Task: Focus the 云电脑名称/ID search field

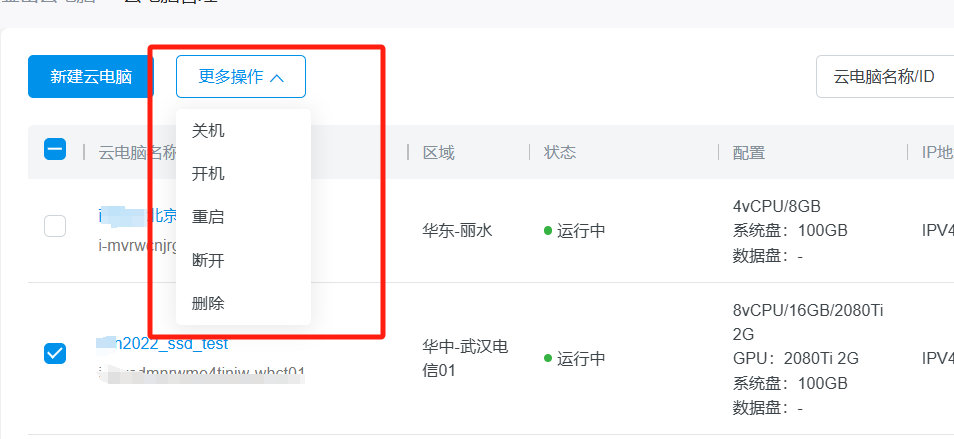Action: tap(884, 77)
